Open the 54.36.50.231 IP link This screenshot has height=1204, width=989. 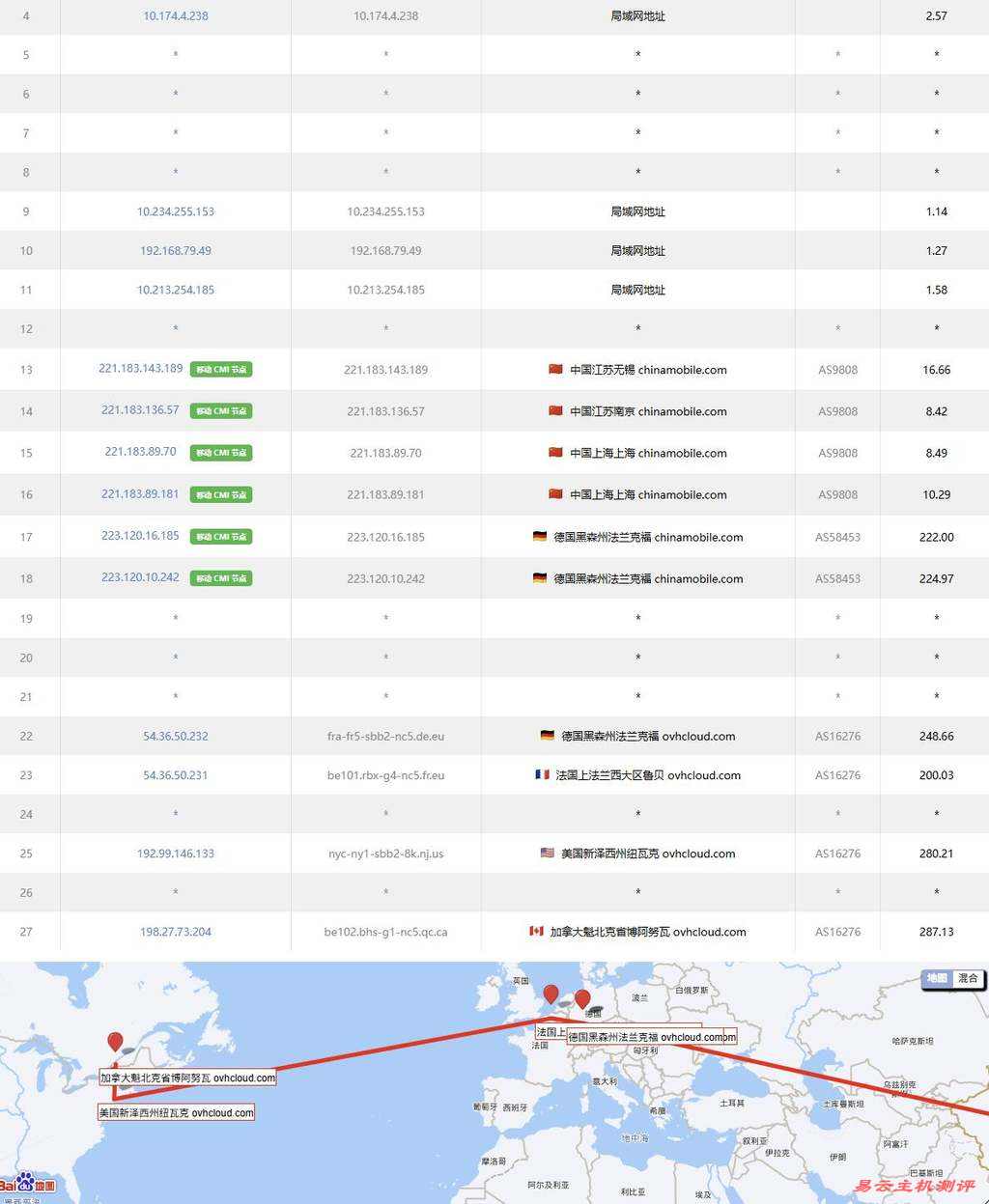pyautogui.click(x=176, y=775)
